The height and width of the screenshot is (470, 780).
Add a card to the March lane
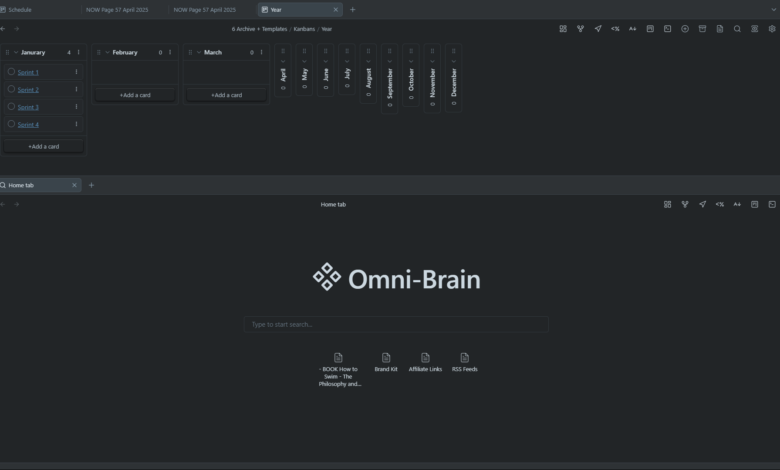(226, 95)
